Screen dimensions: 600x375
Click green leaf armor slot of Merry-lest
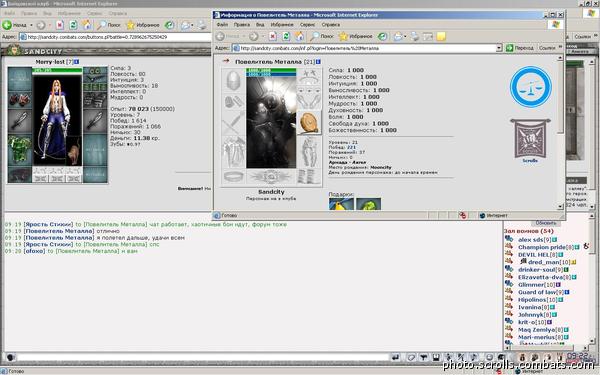click(x=20, y=149)
